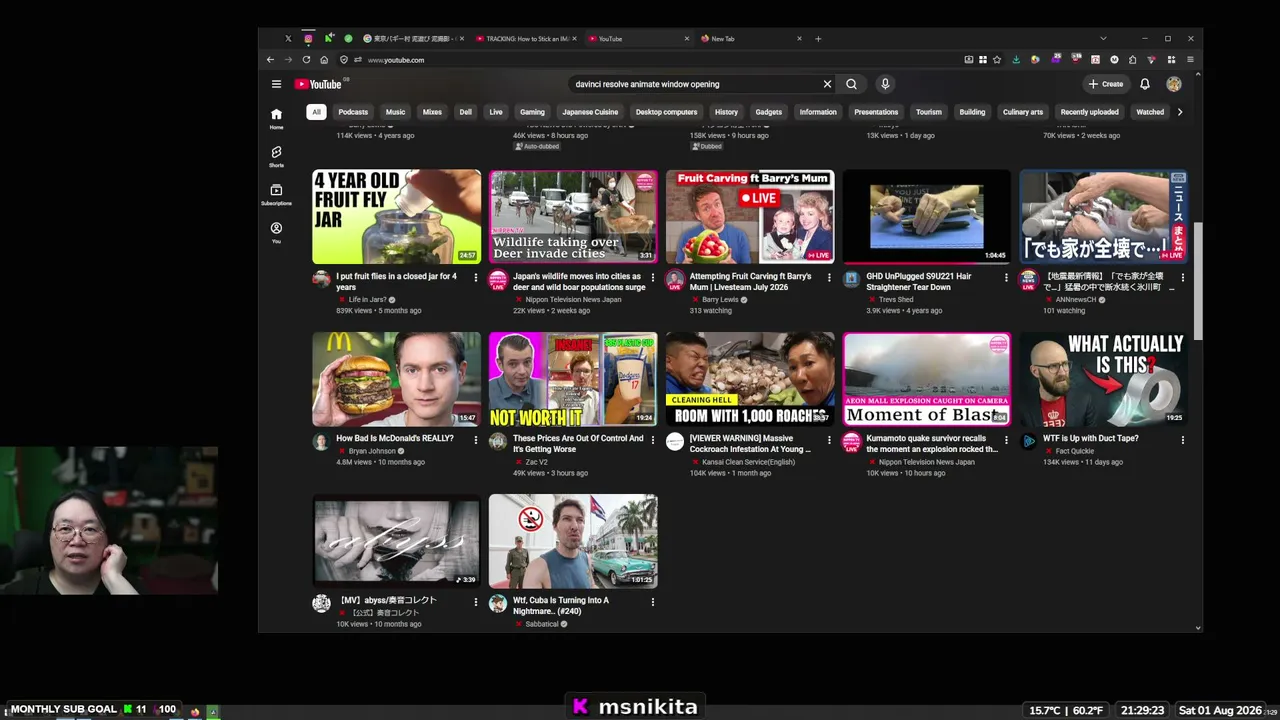Bookmark this page with the star icon

pos(997,60)
